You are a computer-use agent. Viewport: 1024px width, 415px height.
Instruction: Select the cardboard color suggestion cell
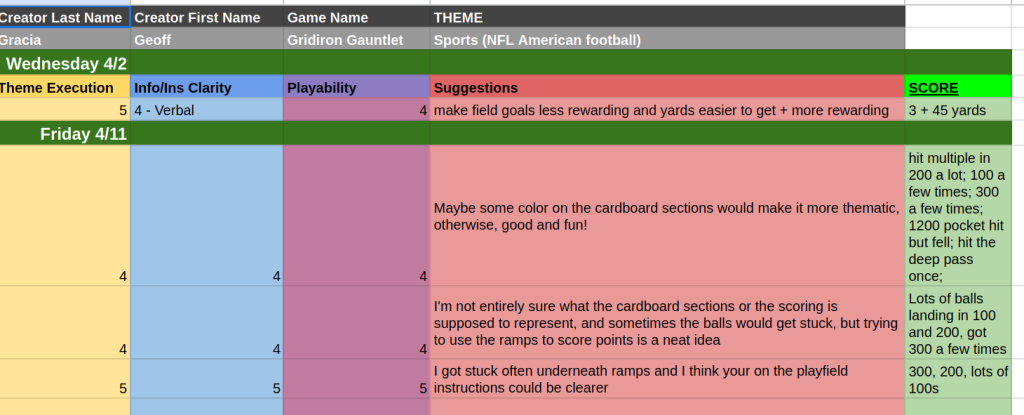pos(666,216)
